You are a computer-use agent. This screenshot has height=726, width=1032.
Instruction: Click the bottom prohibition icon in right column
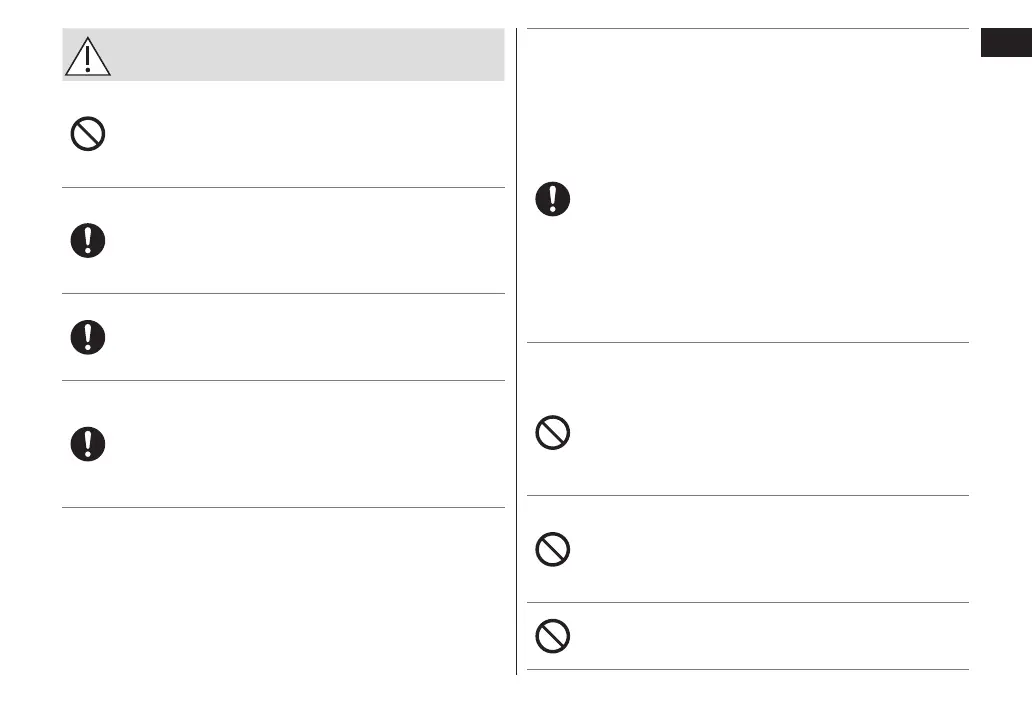[552, 636]
